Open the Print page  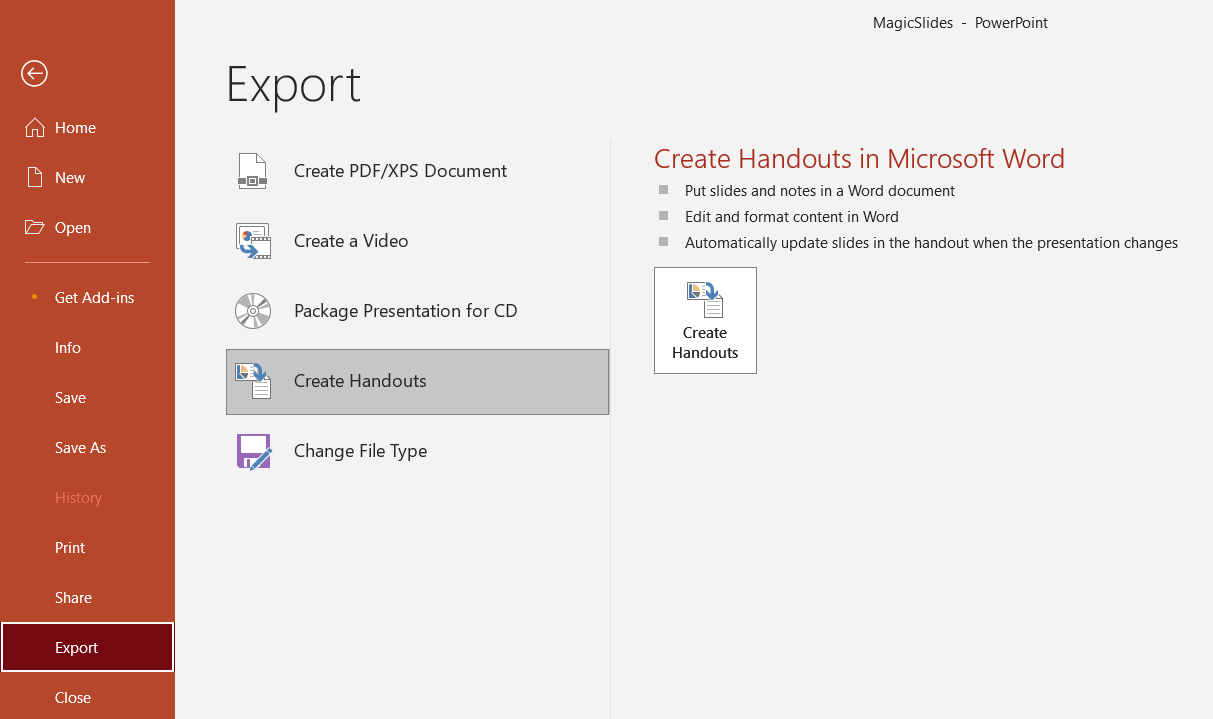click(70, 548)
